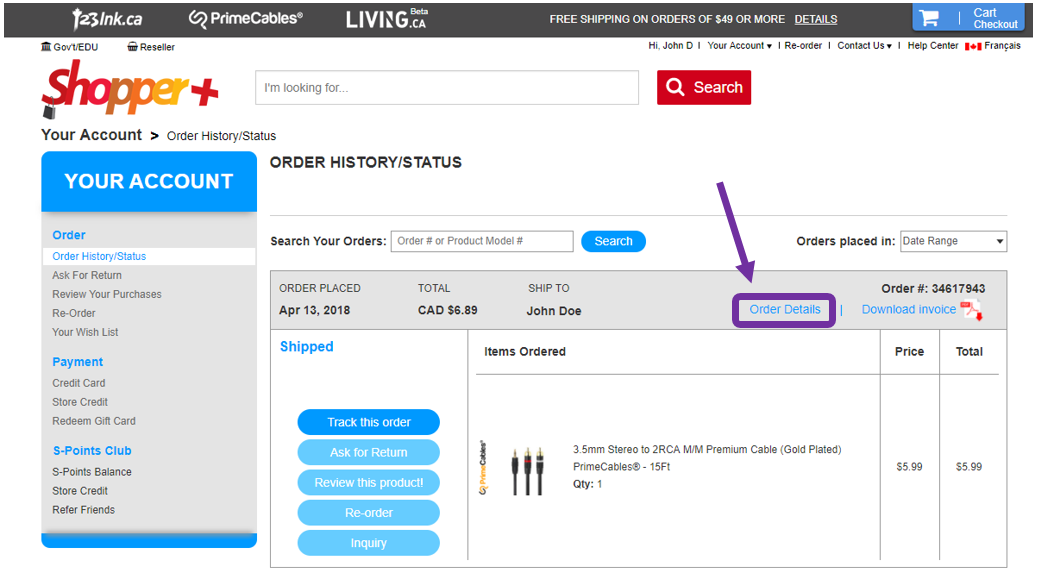Focus the Order # or Product Model field
The height and width of the screenshot is (576, 1037).
point(482,241)
